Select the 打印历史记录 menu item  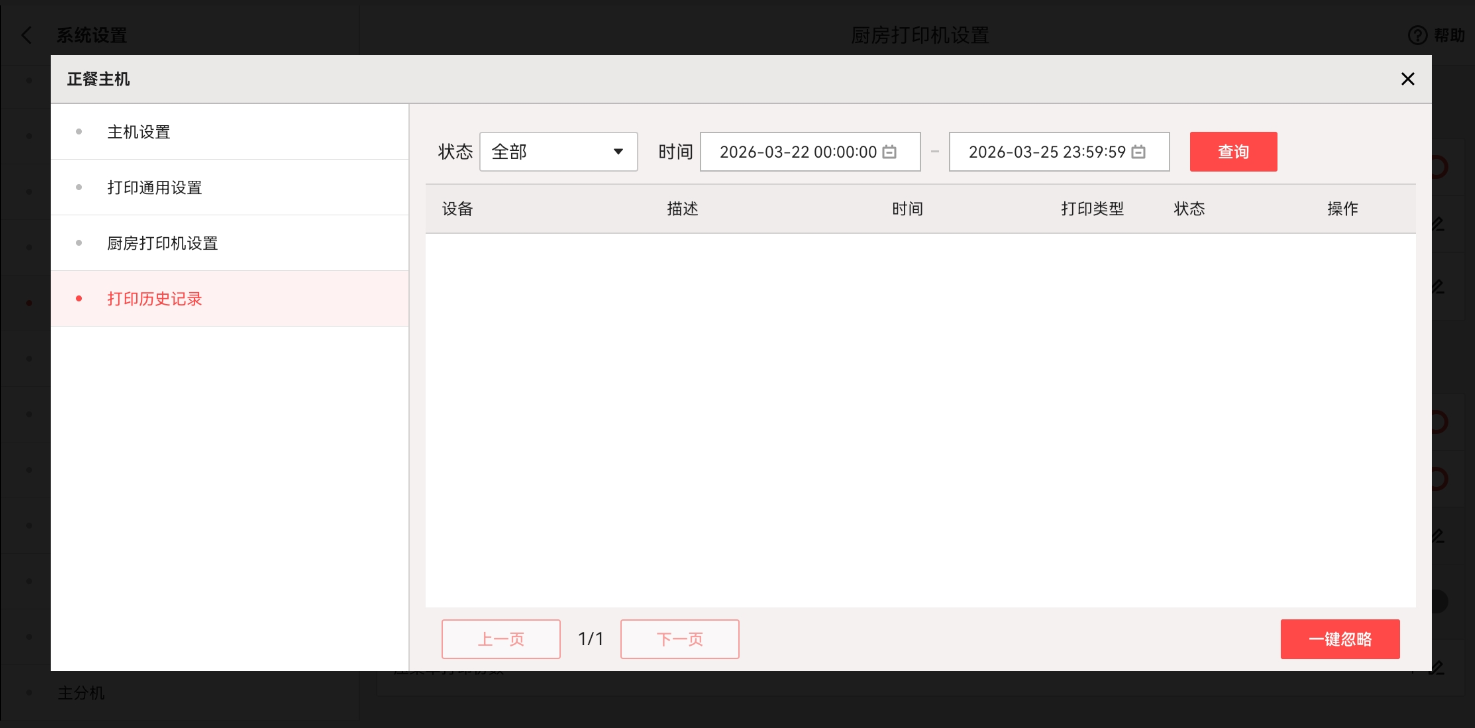point(154,299)
